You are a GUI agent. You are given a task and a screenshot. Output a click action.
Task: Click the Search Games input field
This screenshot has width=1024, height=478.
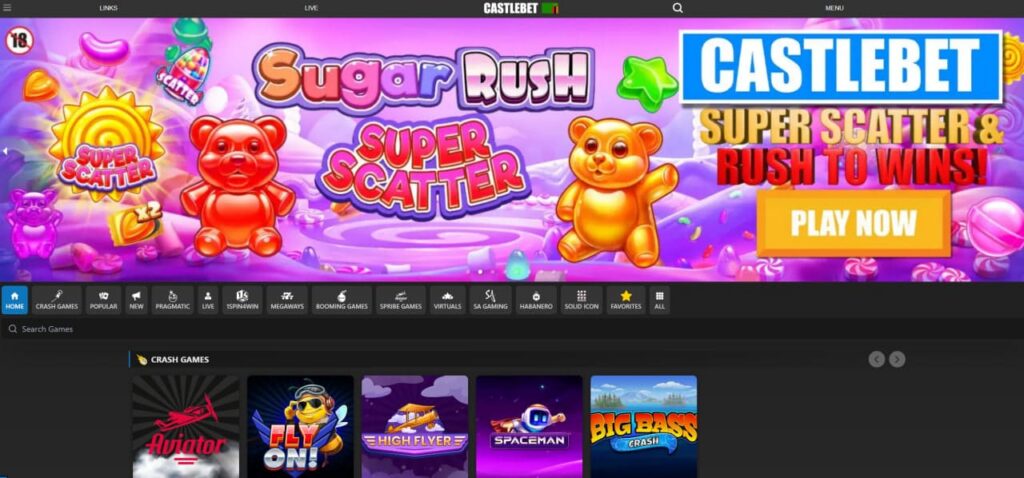(512, 329)
